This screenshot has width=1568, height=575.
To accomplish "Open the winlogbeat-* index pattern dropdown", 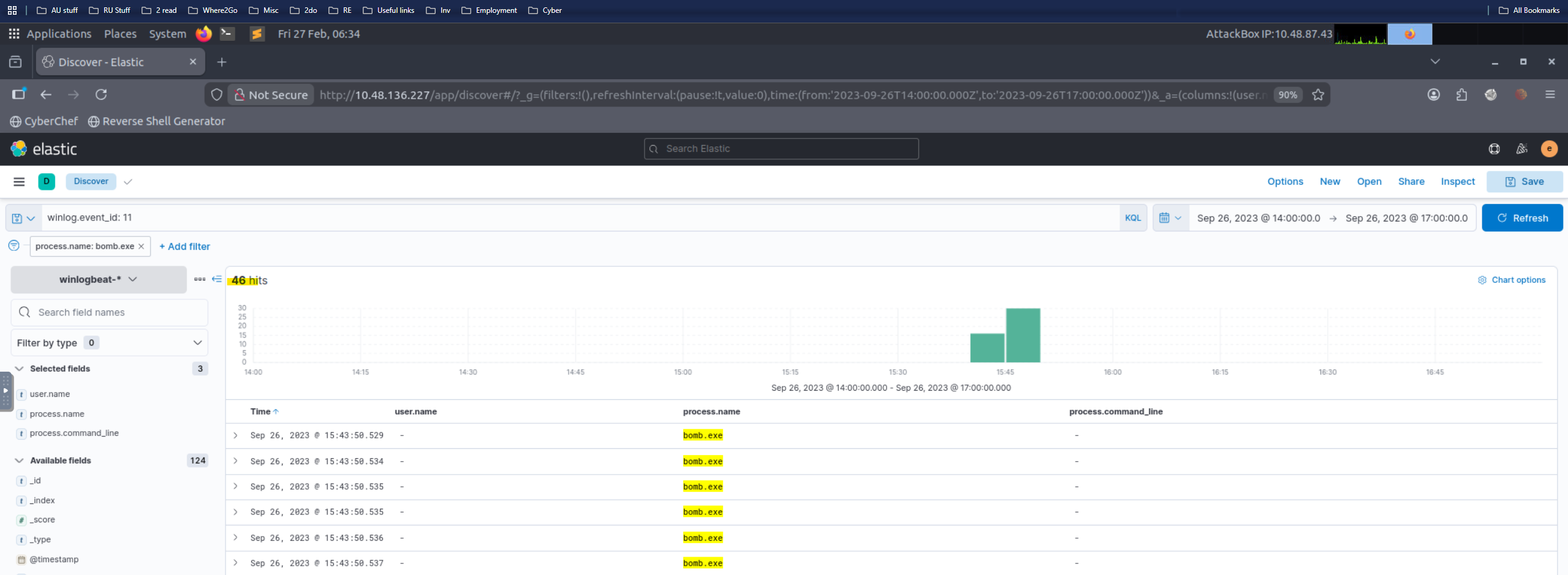I will 98,279.
